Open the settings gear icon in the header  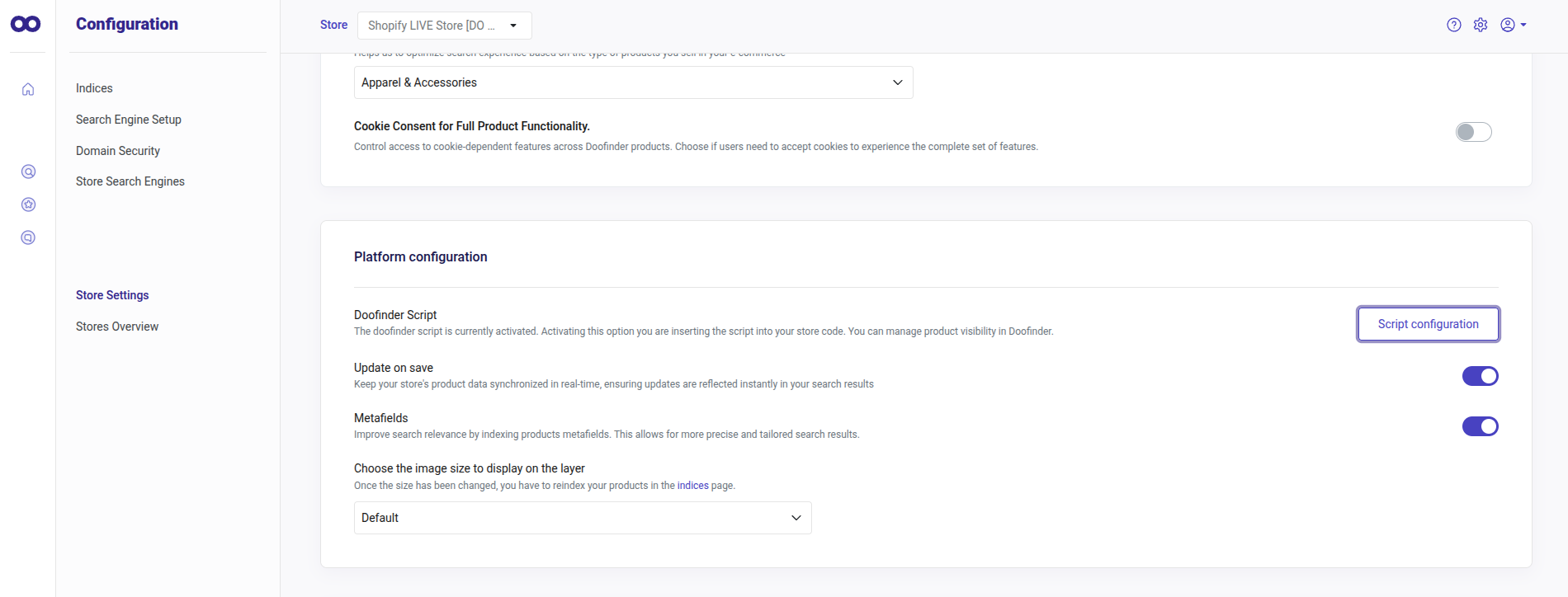coord(1481,25)
